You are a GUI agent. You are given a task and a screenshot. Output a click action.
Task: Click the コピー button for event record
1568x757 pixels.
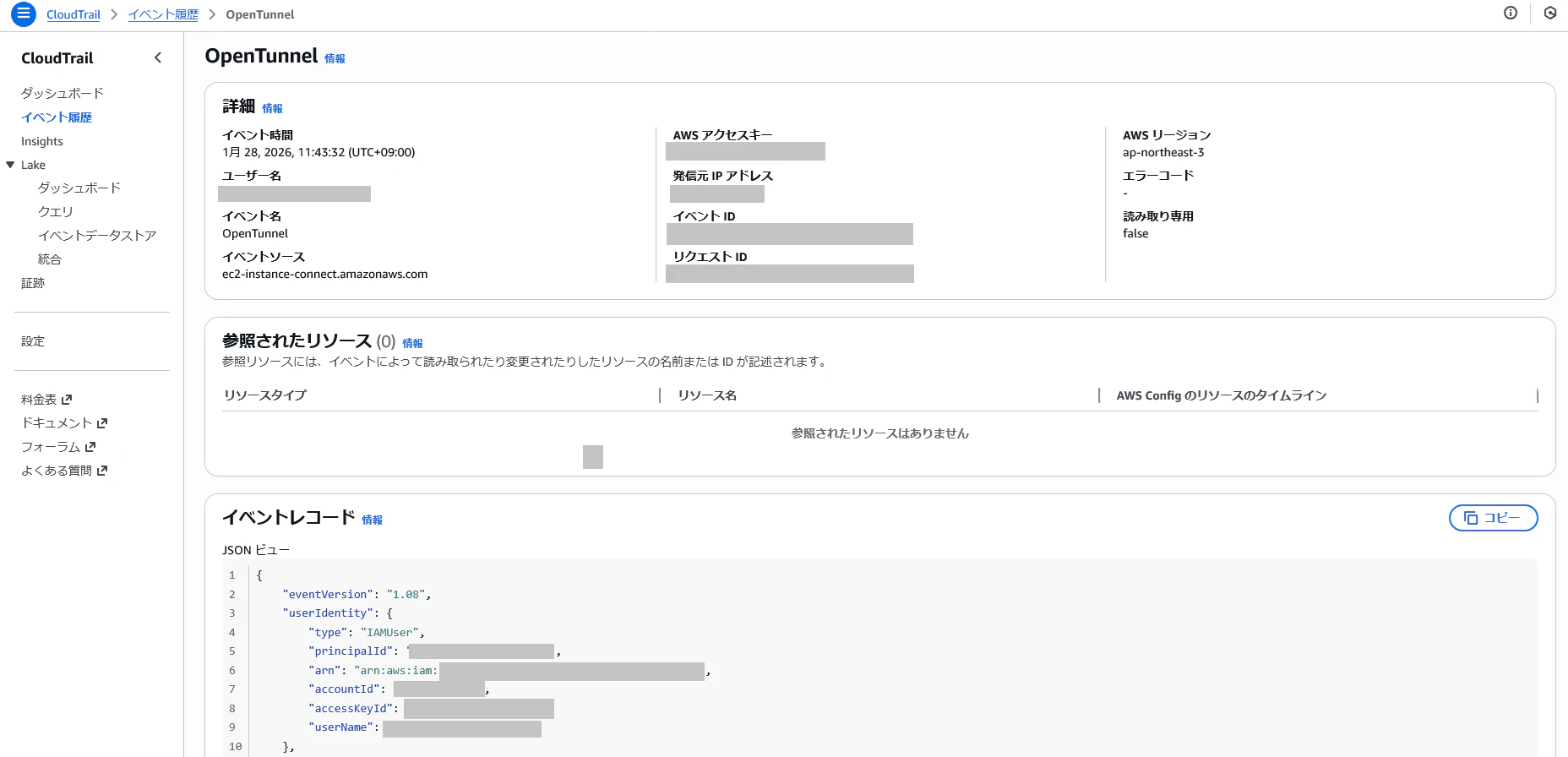1493,518
